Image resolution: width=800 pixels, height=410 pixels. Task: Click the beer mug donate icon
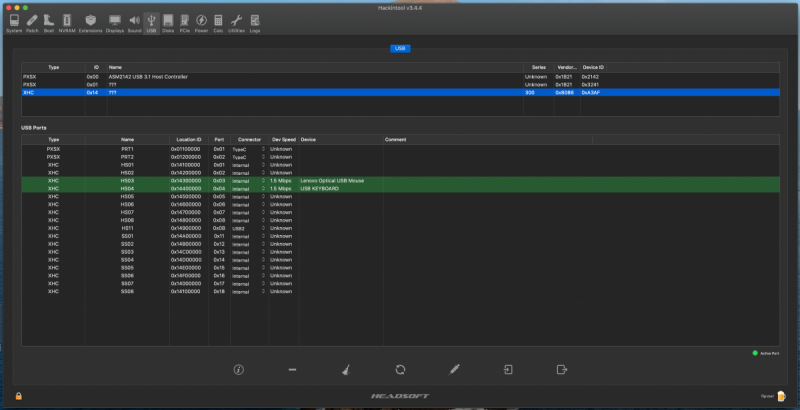[782, 396]
